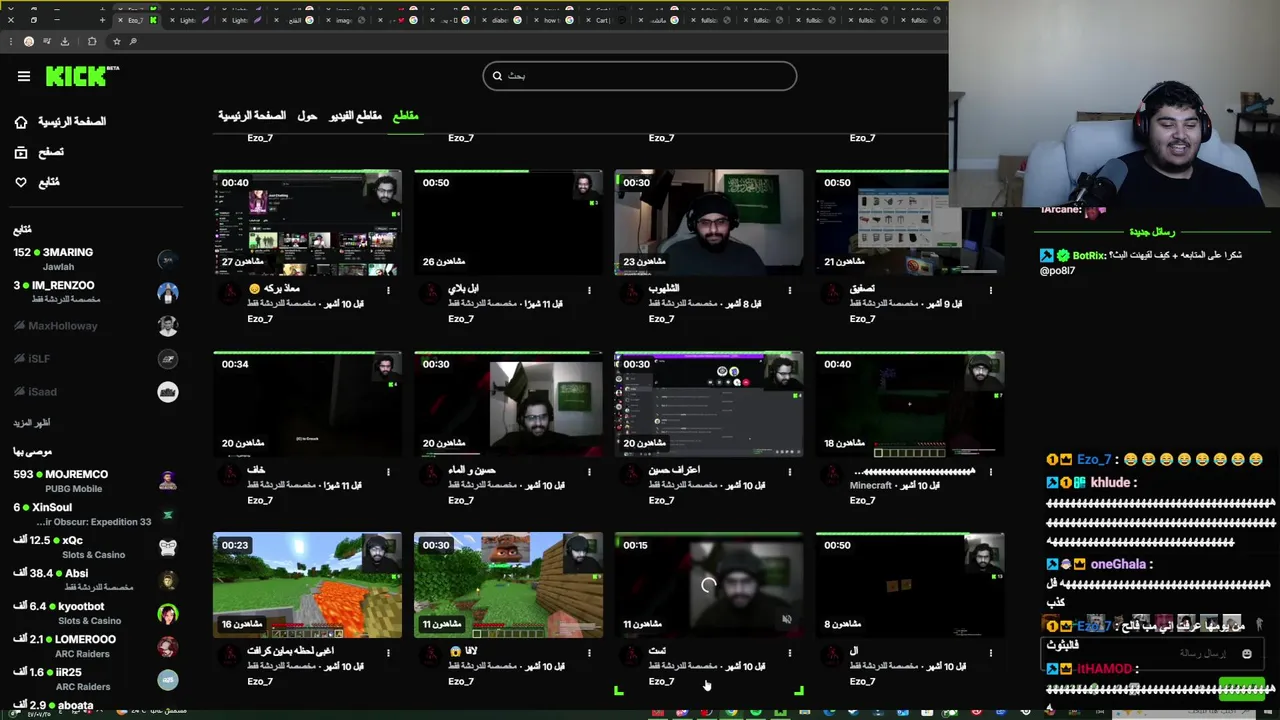Switch to the مقاطع الفيديو tab
This screenshot has height=720, width=1280.
tap(356, 116)
